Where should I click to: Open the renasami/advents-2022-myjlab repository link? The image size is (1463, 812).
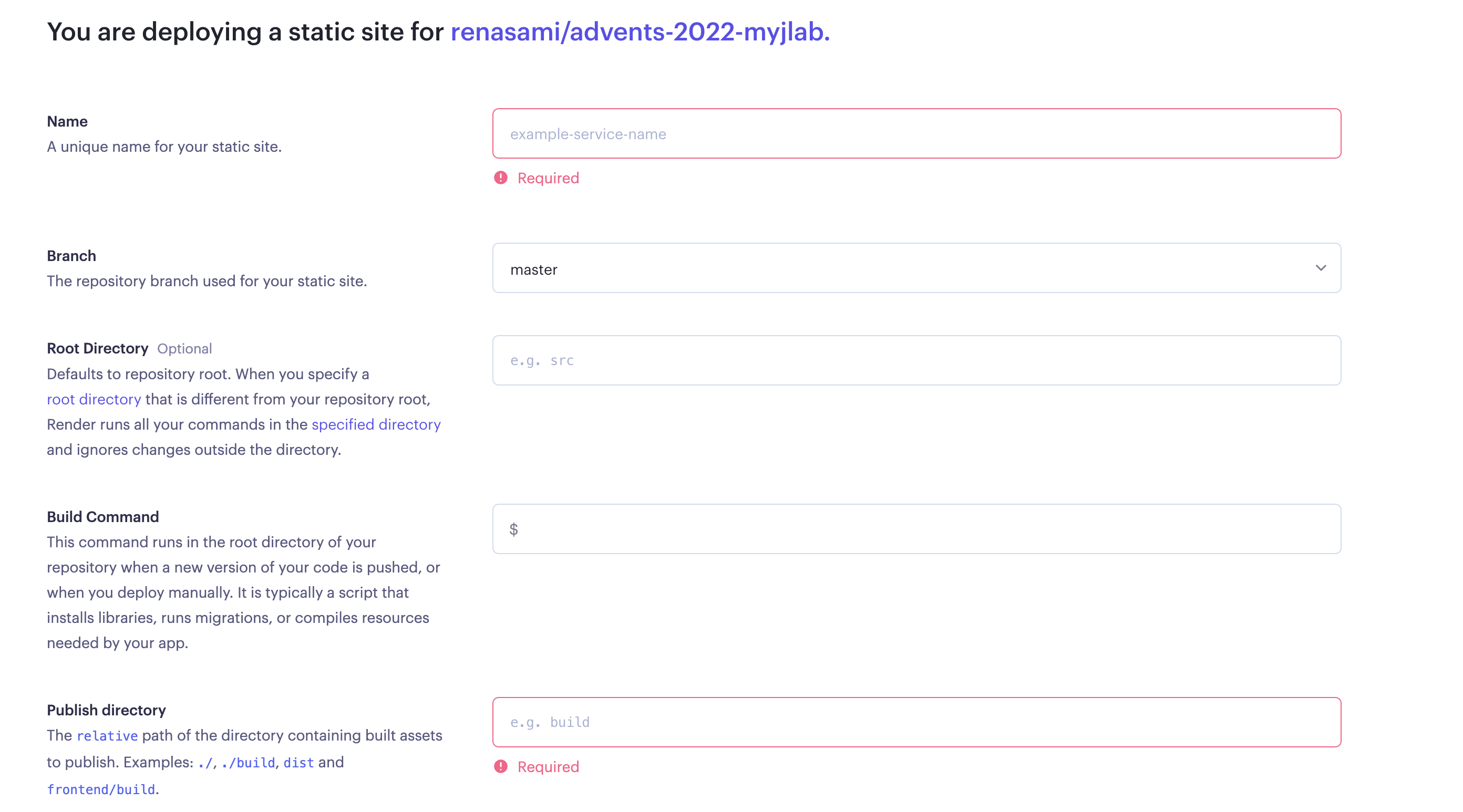pyautogui.click(x=640, y=32)
